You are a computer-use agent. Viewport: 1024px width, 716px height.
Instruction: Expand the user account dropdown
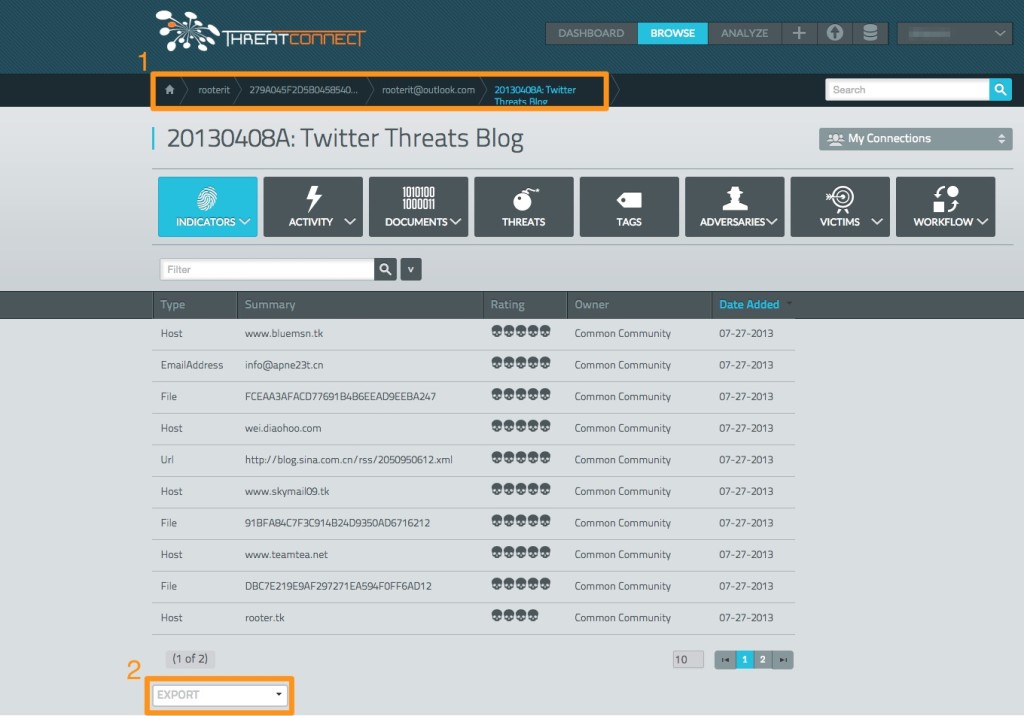tap(954, 33)
